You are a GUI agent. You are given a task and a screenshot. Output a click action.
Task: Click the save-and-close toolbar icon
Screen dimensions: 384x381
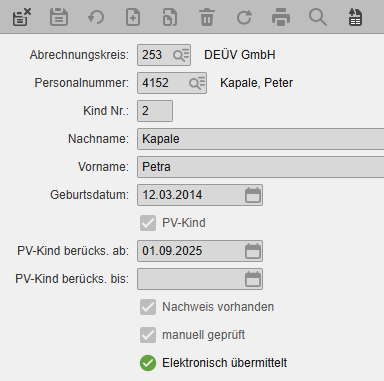pyautogui.click(x=22, y=17)
